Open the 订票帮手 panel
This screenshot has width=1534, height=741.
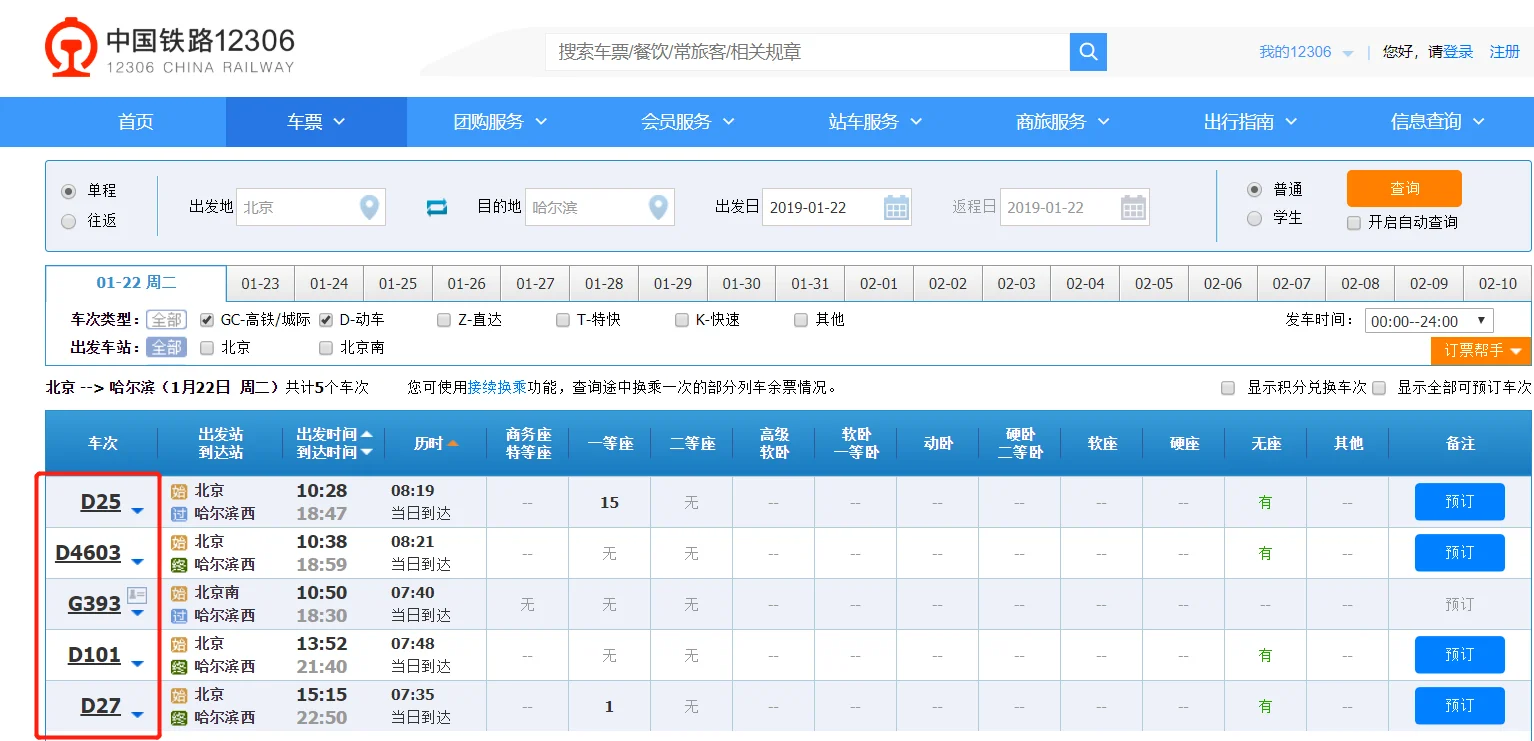click(1480, 351)
